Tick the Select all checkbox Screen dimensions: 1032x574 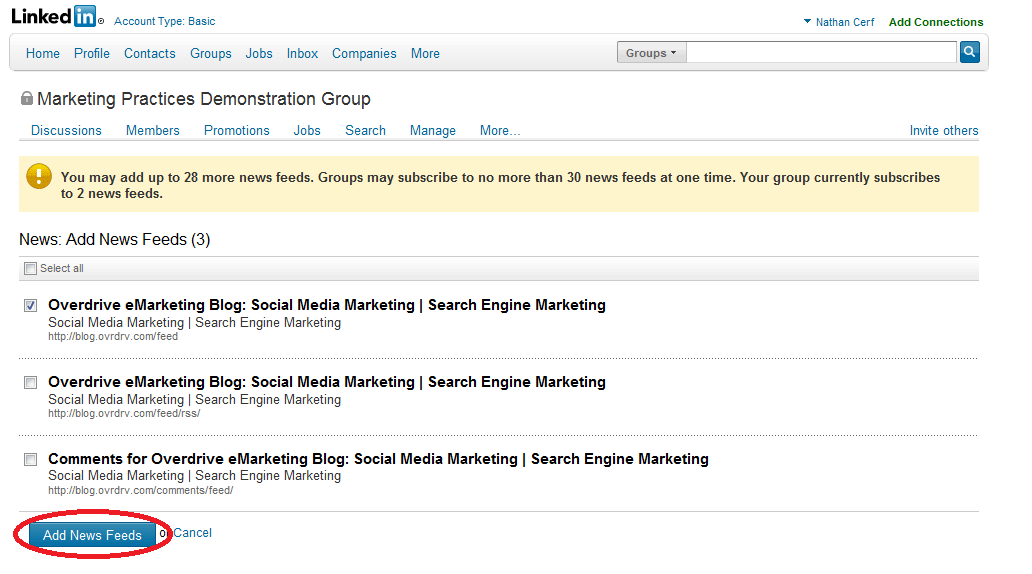(x=30, y=269)
